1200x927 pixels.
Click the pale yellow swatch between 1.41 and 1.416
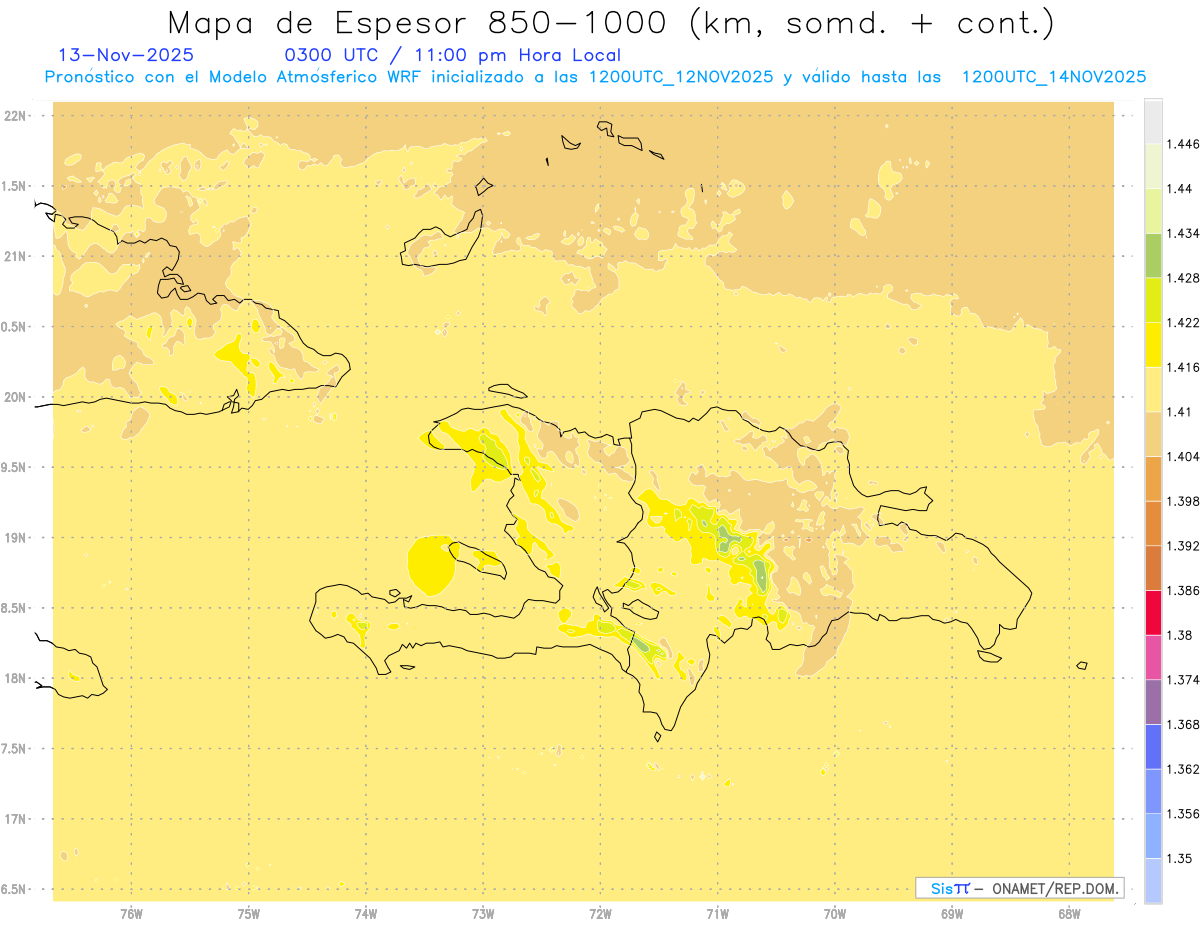pos(1153,389)
